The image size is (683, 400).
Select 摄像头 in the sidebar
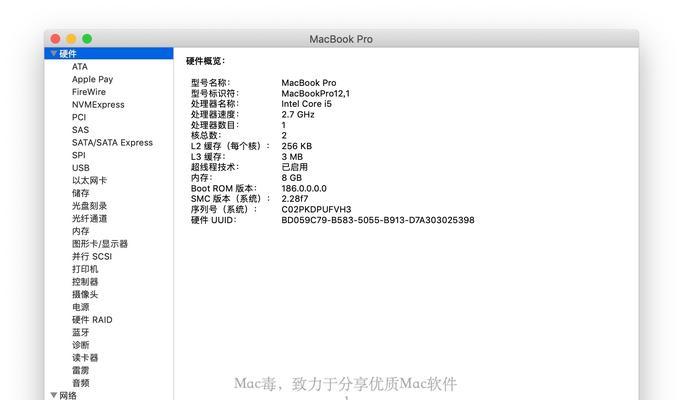tap(85, 294)
